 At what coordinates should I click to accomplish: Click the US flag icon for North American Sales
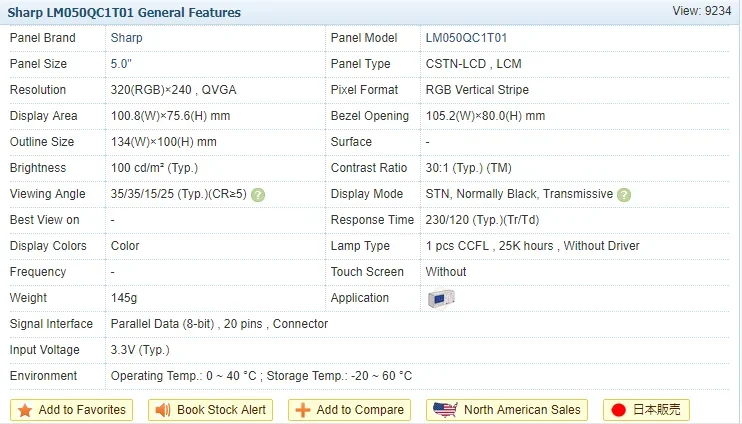445,409
